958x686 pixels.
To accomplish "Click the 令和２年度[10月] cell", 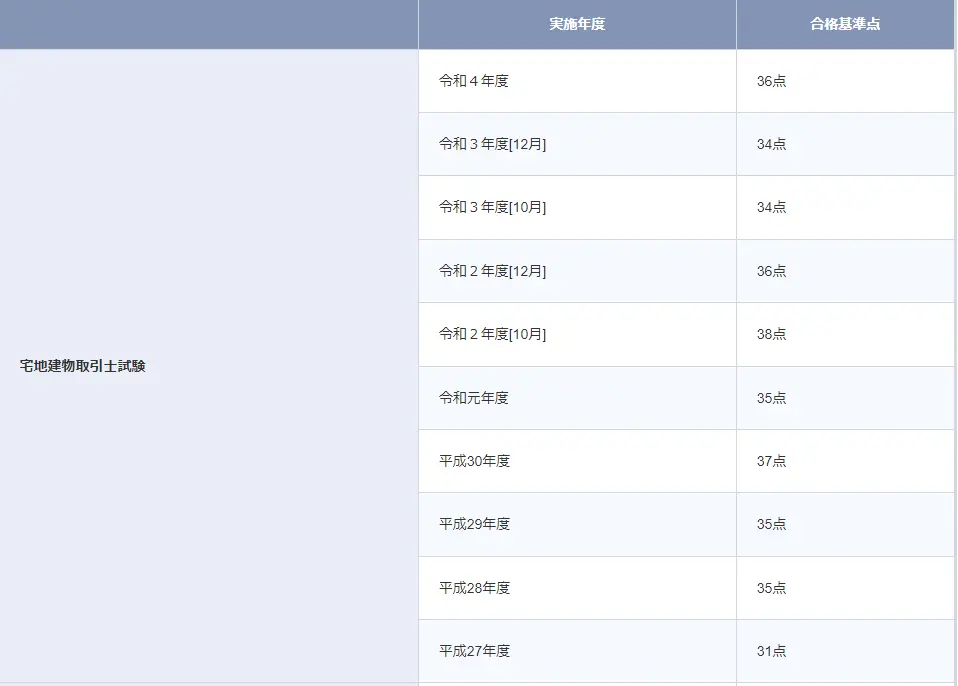I will 577,334.
